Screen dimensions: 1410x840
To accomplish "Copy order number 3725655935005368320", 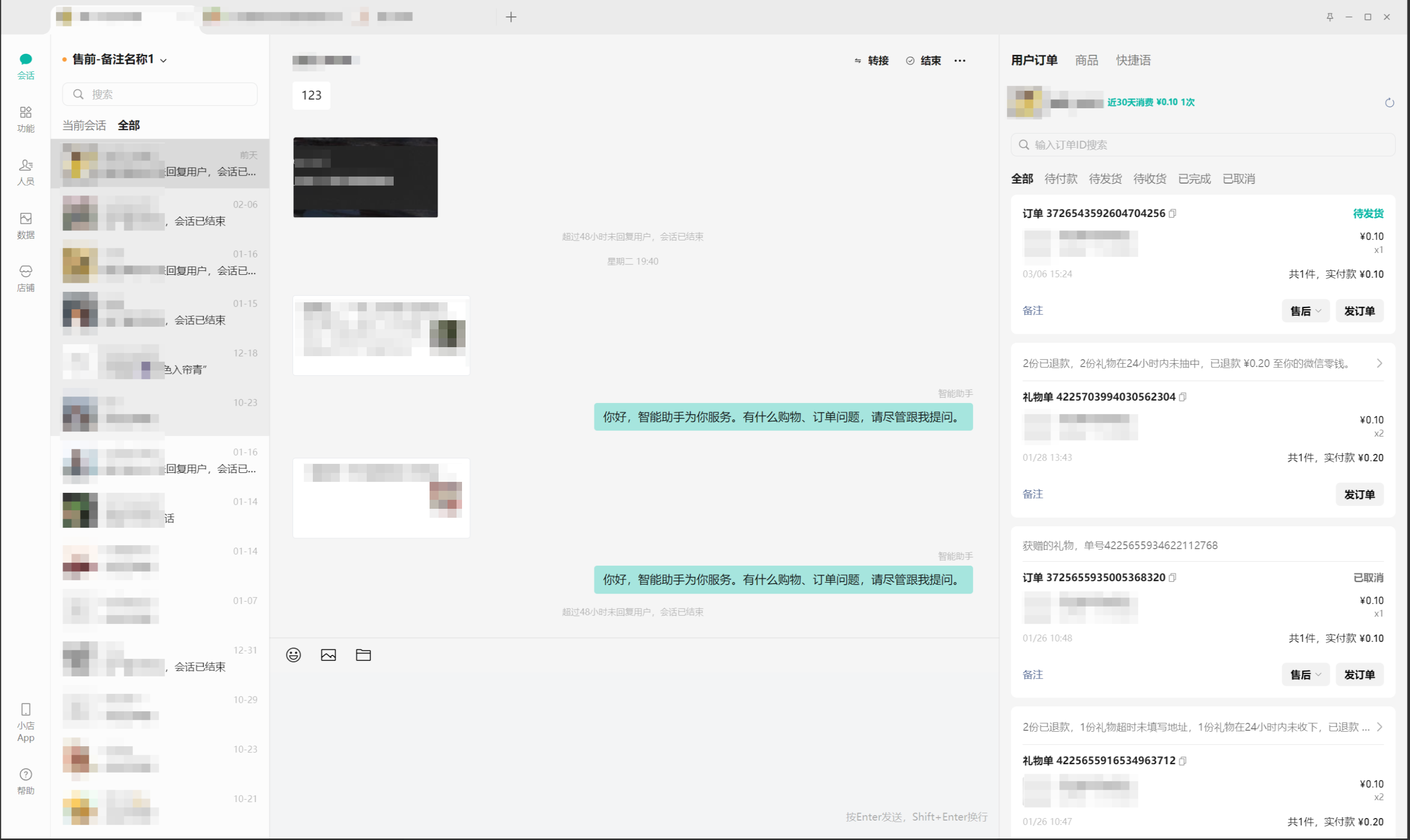I will (1173, 577).
